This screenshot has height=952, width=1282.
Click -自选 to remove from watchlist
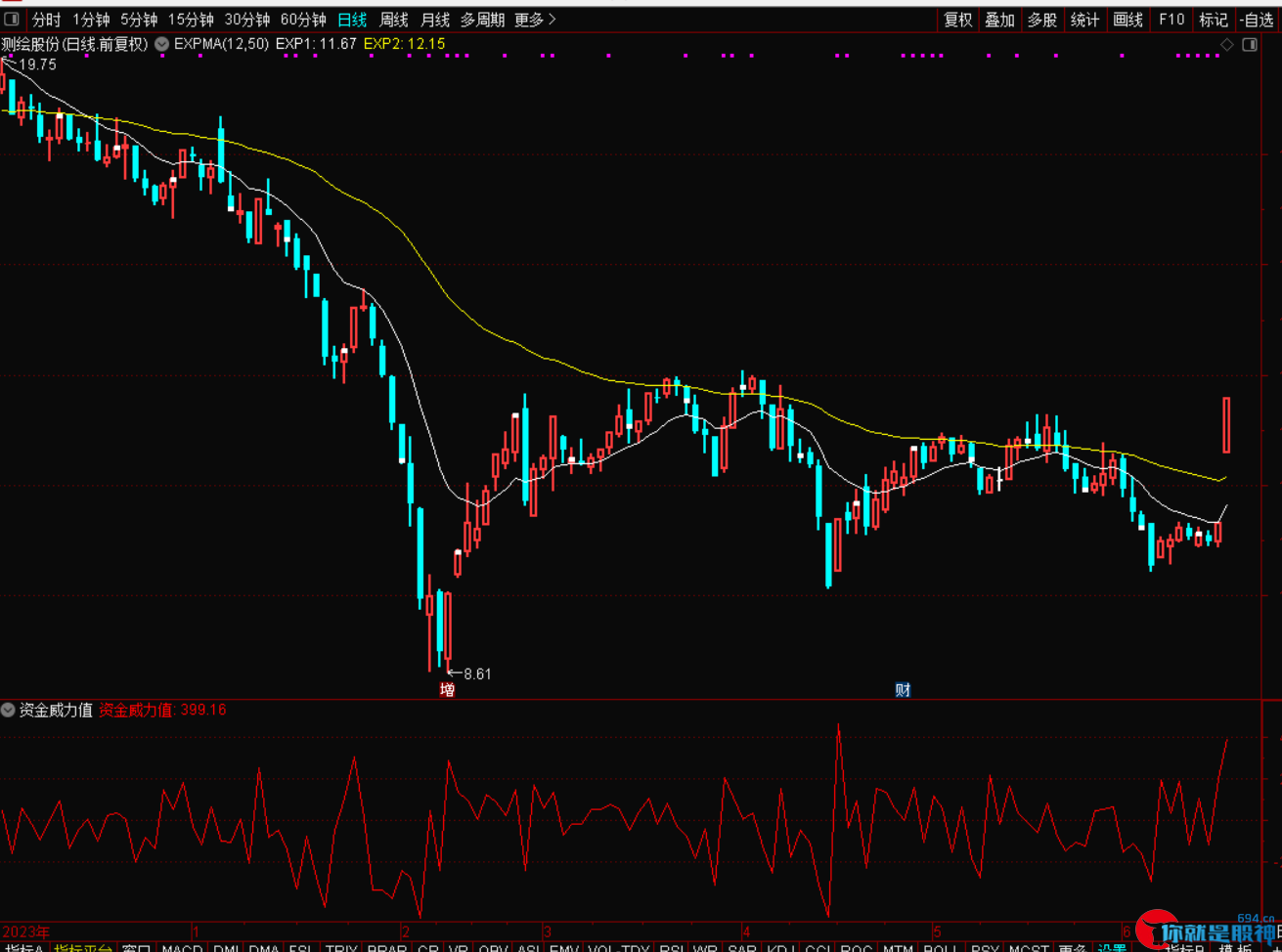click(x=1258, y=20)
